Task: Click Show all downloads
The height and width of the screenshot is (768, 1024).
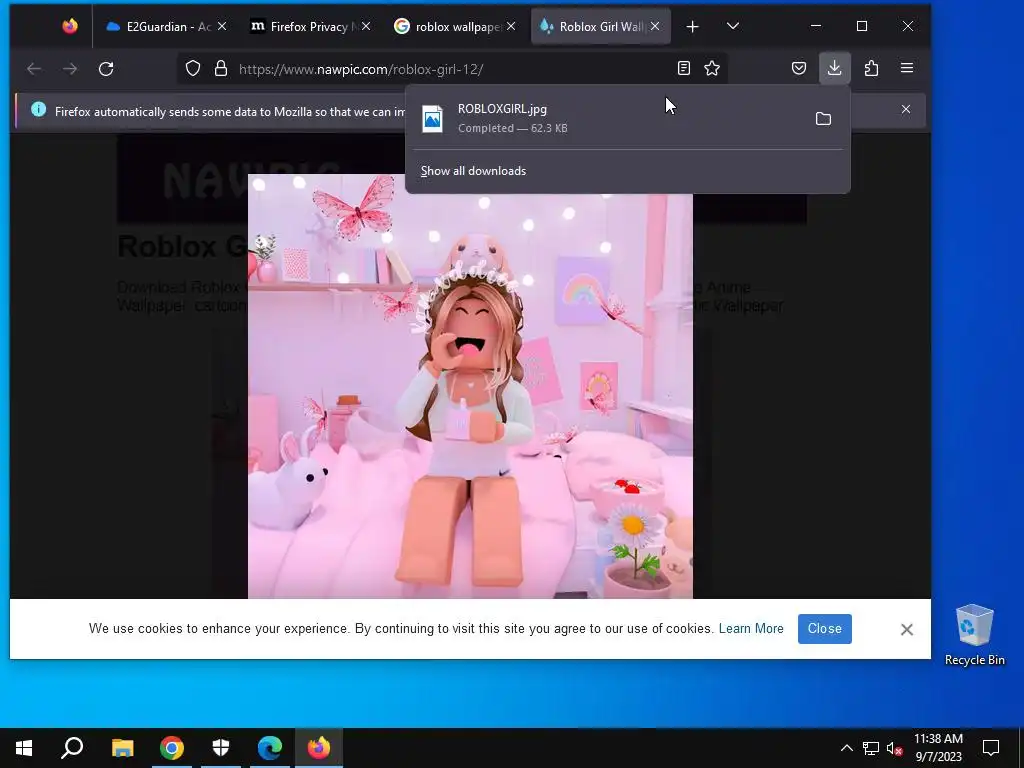Action: [473, 171]
